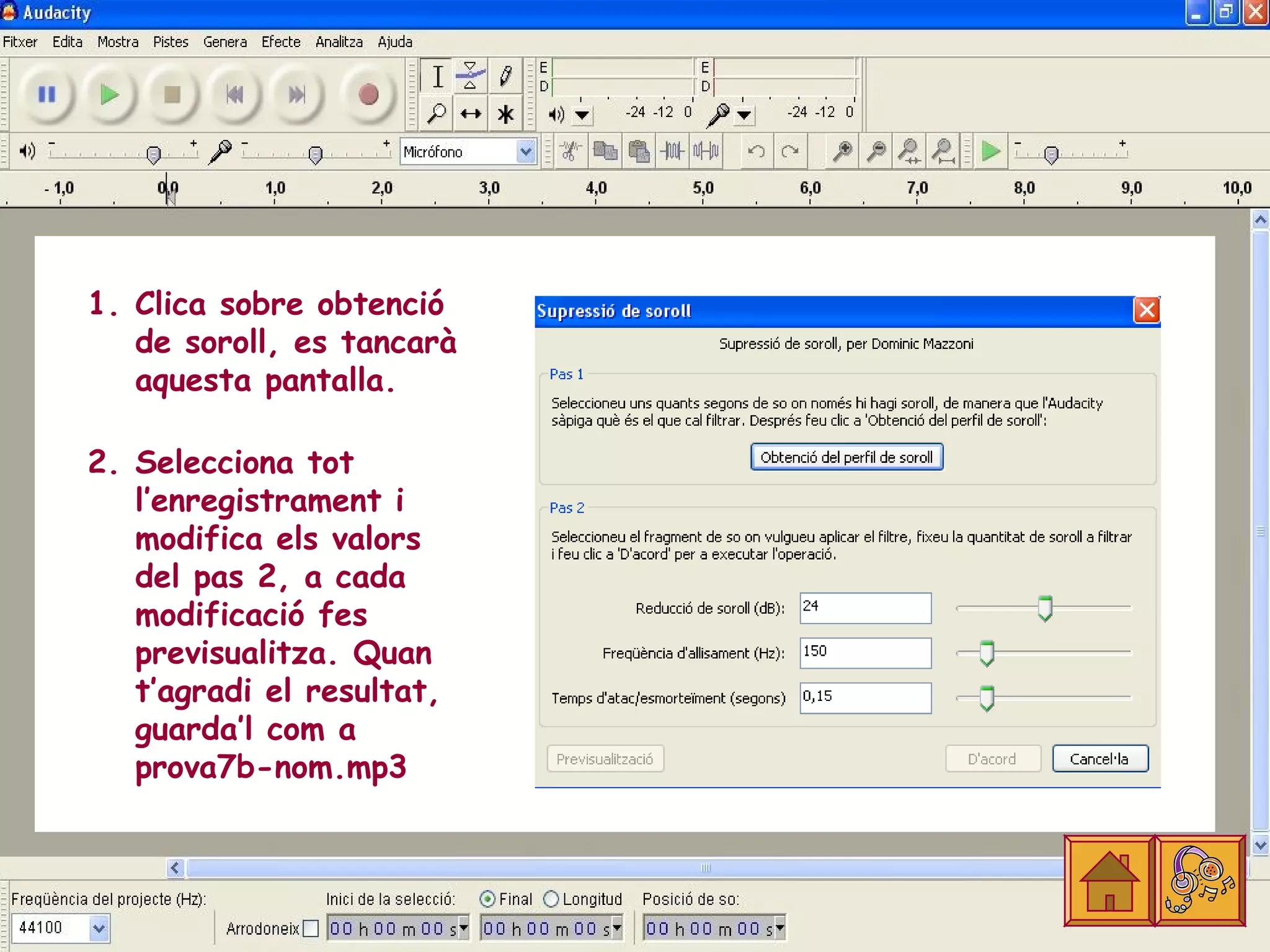
Task: Click the Silence audio icon
Action: click(x=706, y=151)
